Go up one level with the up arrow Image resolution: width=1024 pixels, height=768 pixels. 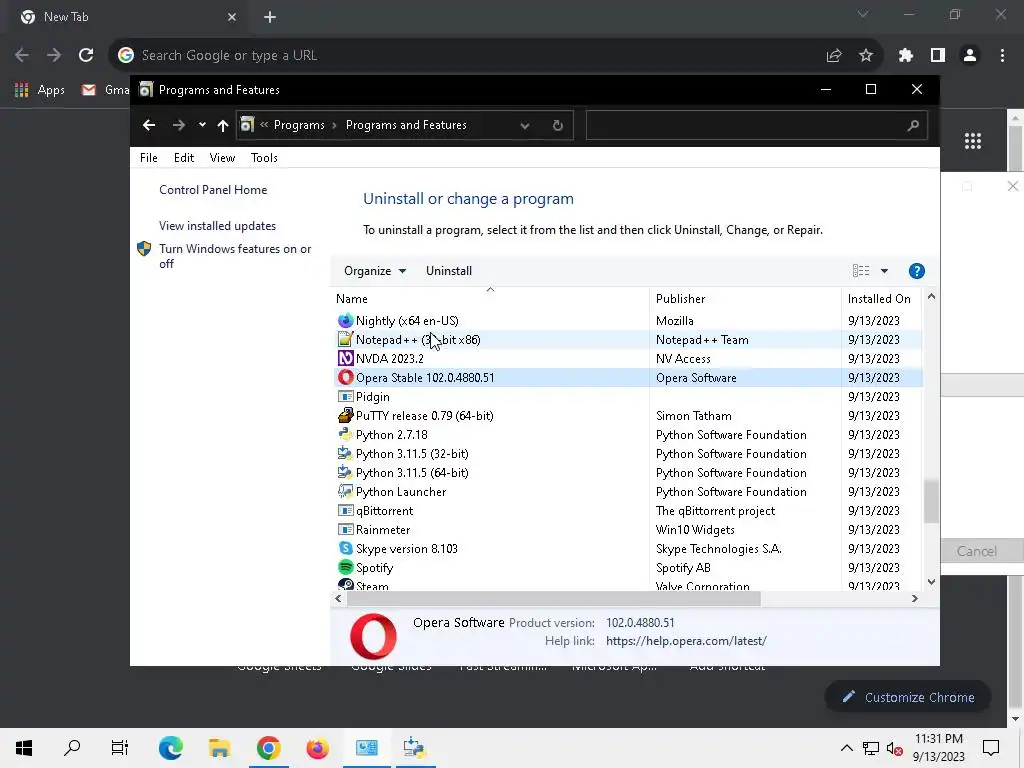click(223, 125)
